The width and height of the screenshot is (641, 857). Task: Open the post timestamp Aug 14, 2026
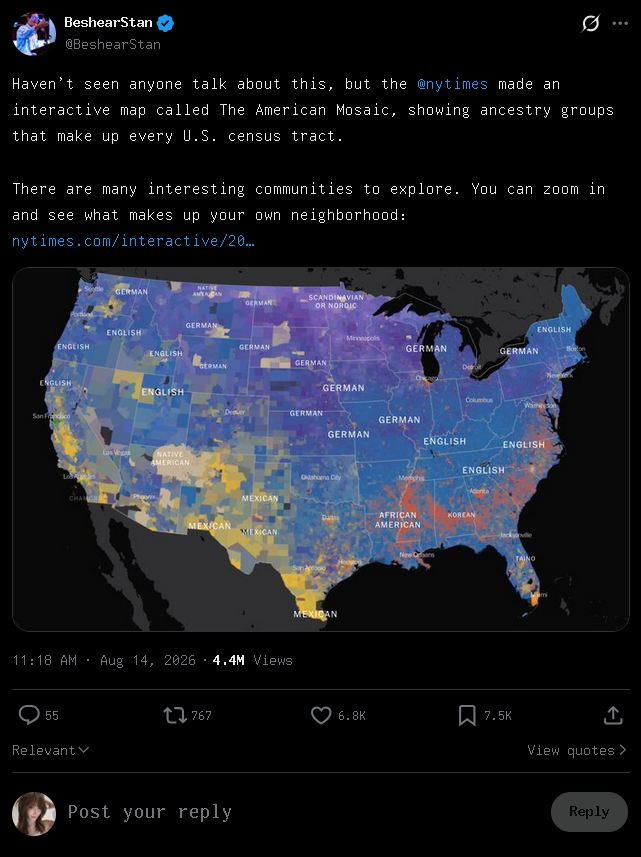click(x=148, y=660)
